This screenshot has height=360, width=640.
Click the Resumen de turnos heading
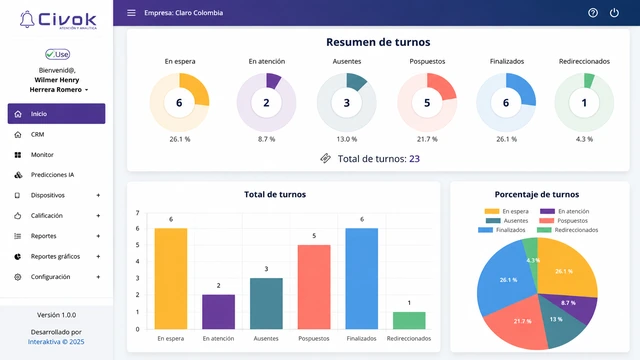(378, 42)
